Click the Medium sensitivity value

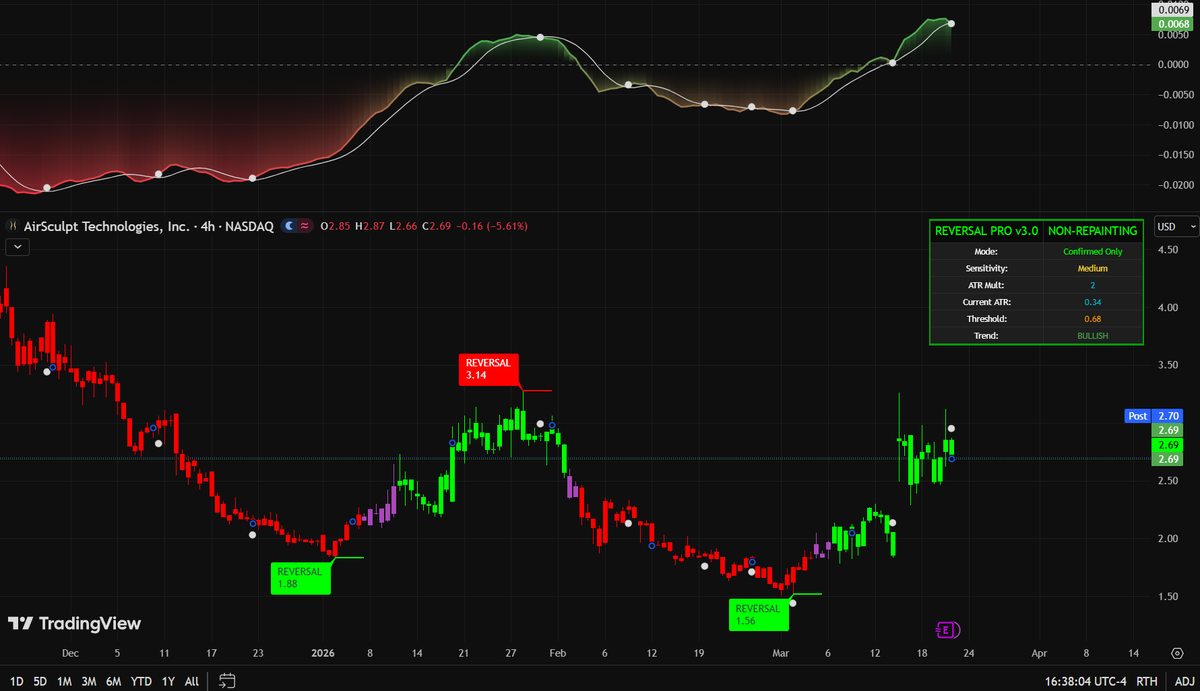pyautogui.click(x=1092, y=268)
